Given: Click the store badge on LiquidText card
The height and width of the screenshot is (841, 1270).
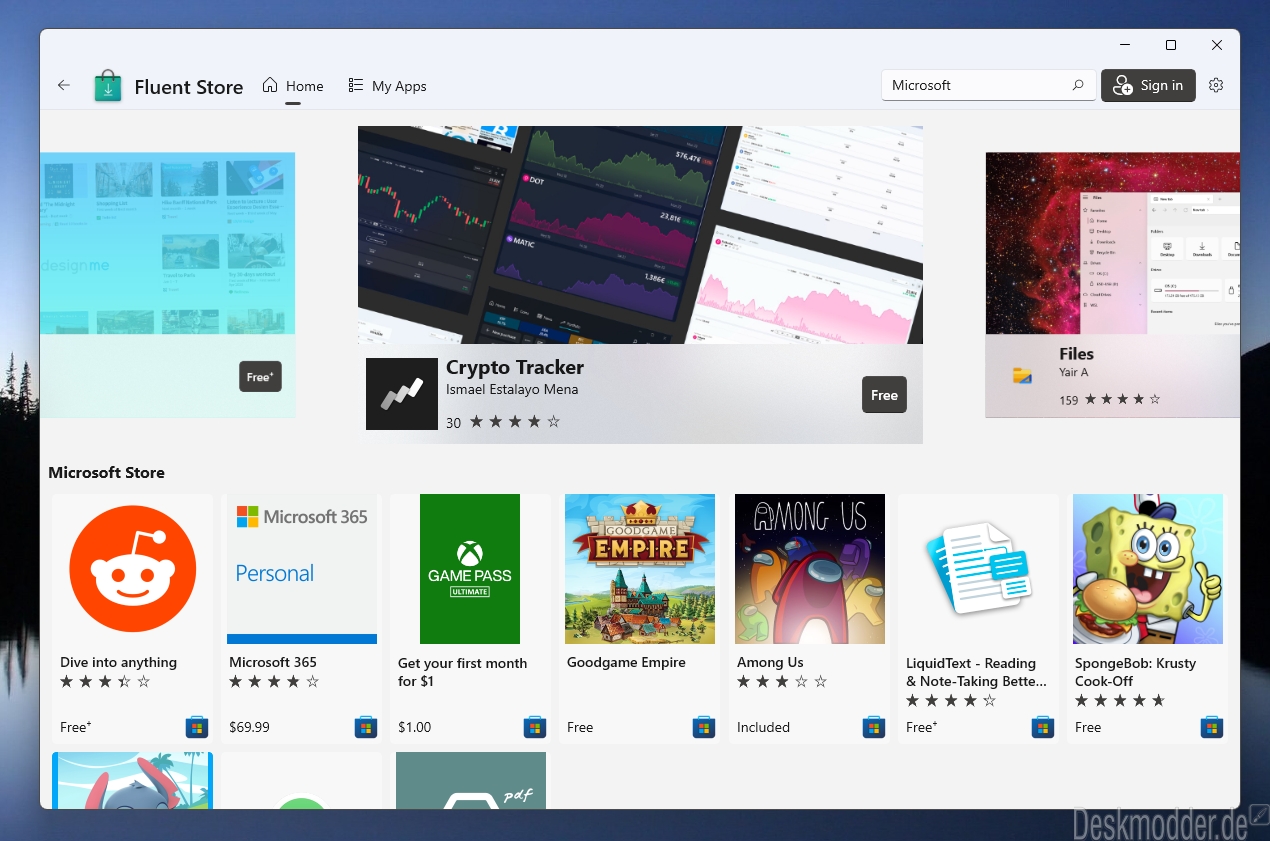Looking at the screenshot, I should 1042,727.
